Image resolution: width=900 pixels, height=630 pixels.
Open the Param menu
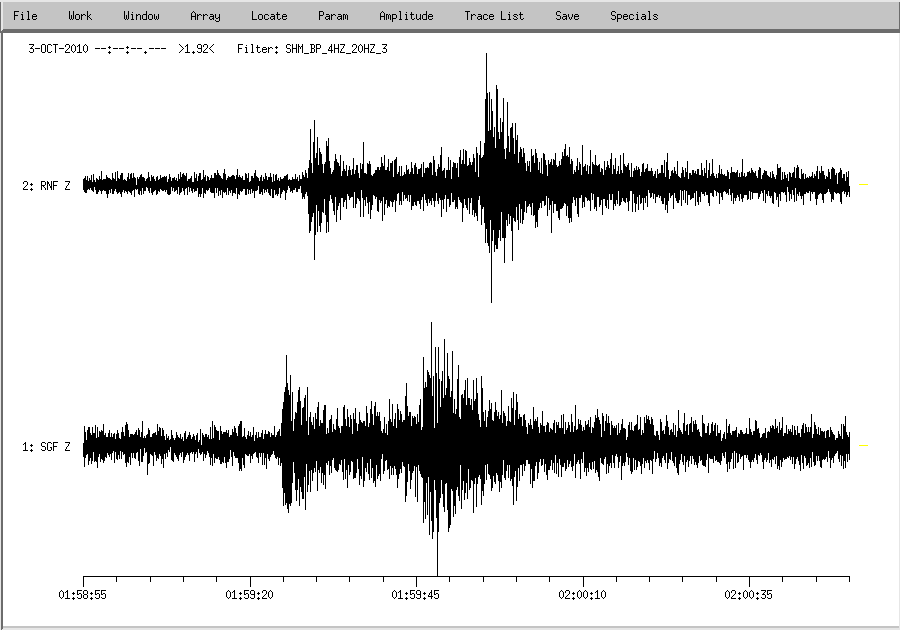click(333, 16)
